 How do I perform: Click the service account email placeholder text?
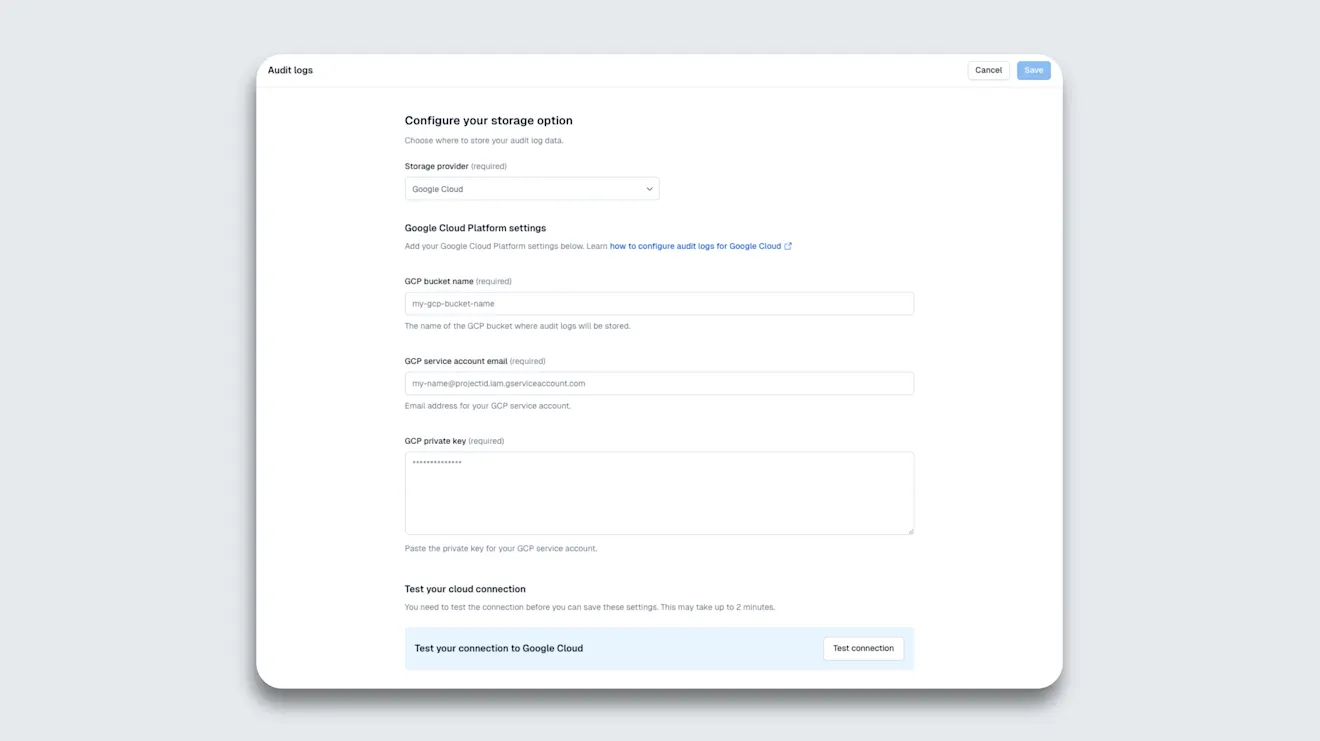pyautogui.click(x=497, y=383)
